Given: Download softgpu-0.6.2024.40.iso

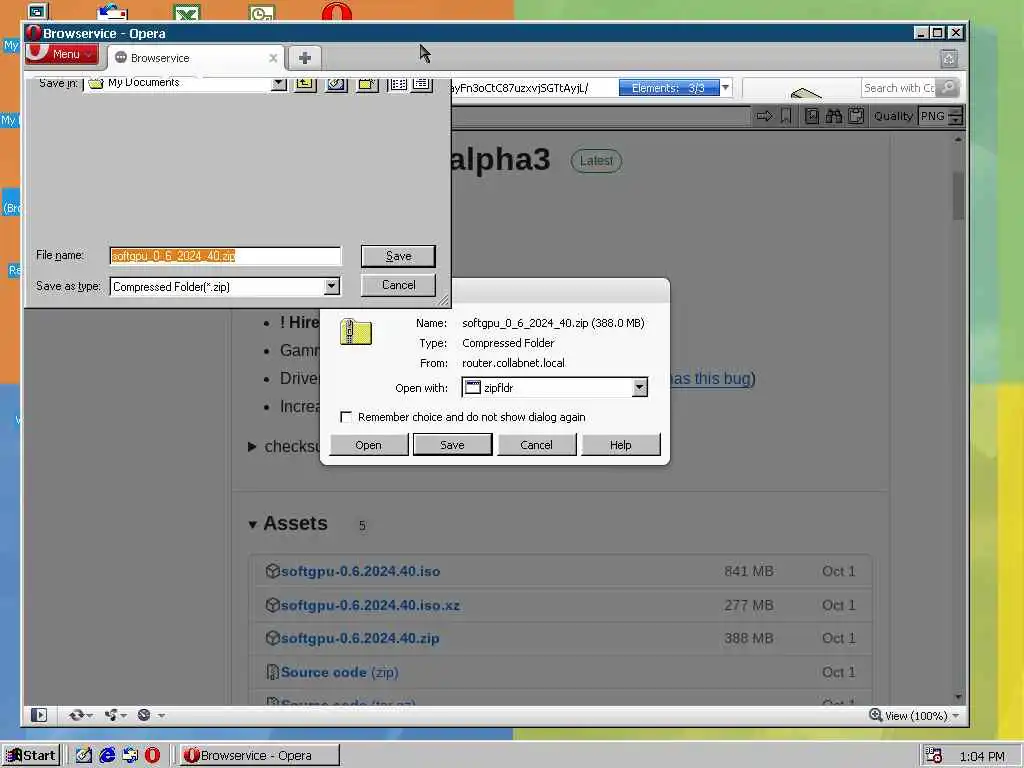Looking at the screenshot, I should [360, 571].
